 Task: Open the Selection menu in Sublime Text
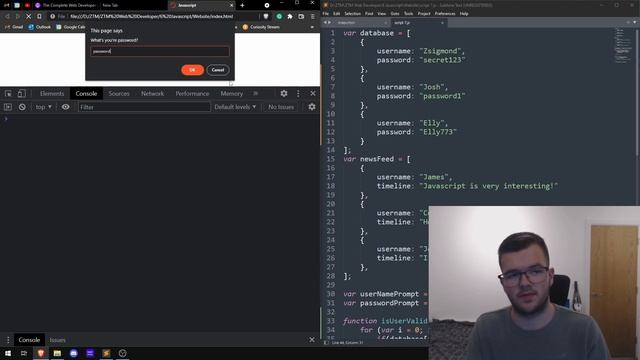[x=352, y=13]
